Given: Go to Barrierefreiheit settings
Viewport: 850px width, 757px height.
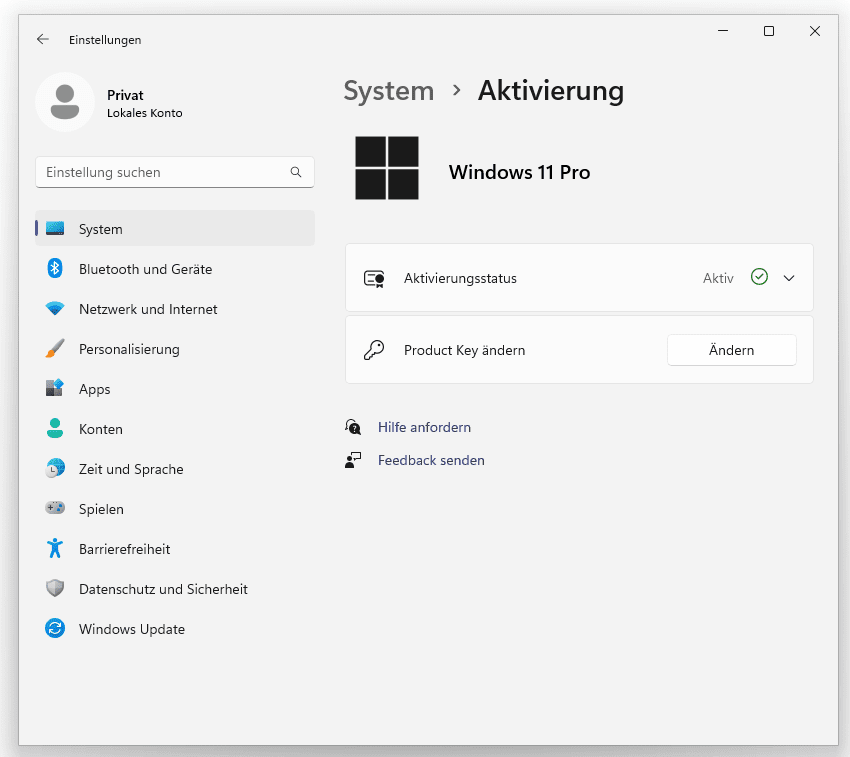Looking at the screenshot, I should [175, 549].
